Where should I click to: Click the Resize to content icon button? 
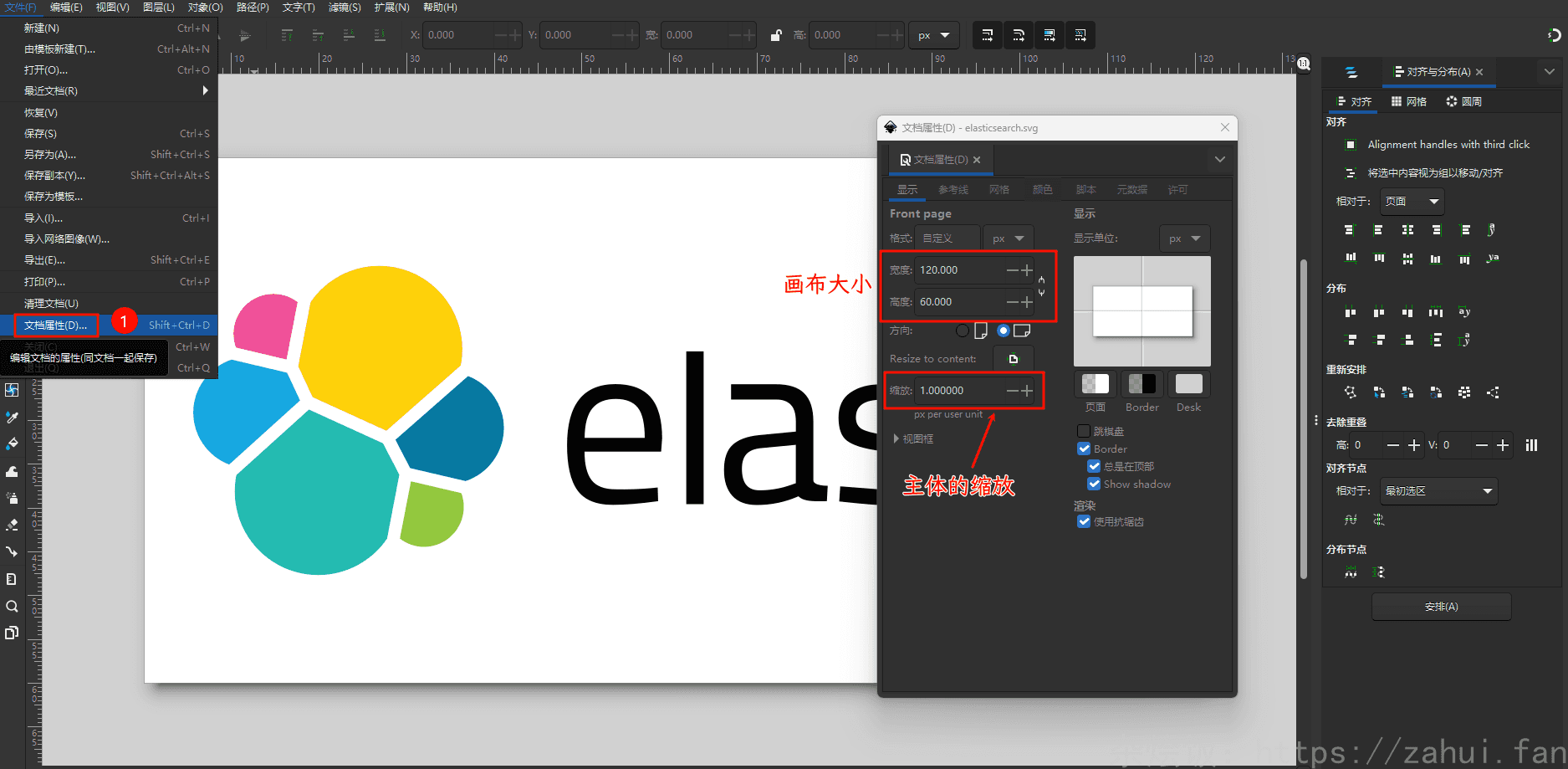[x=1014, y=359]
